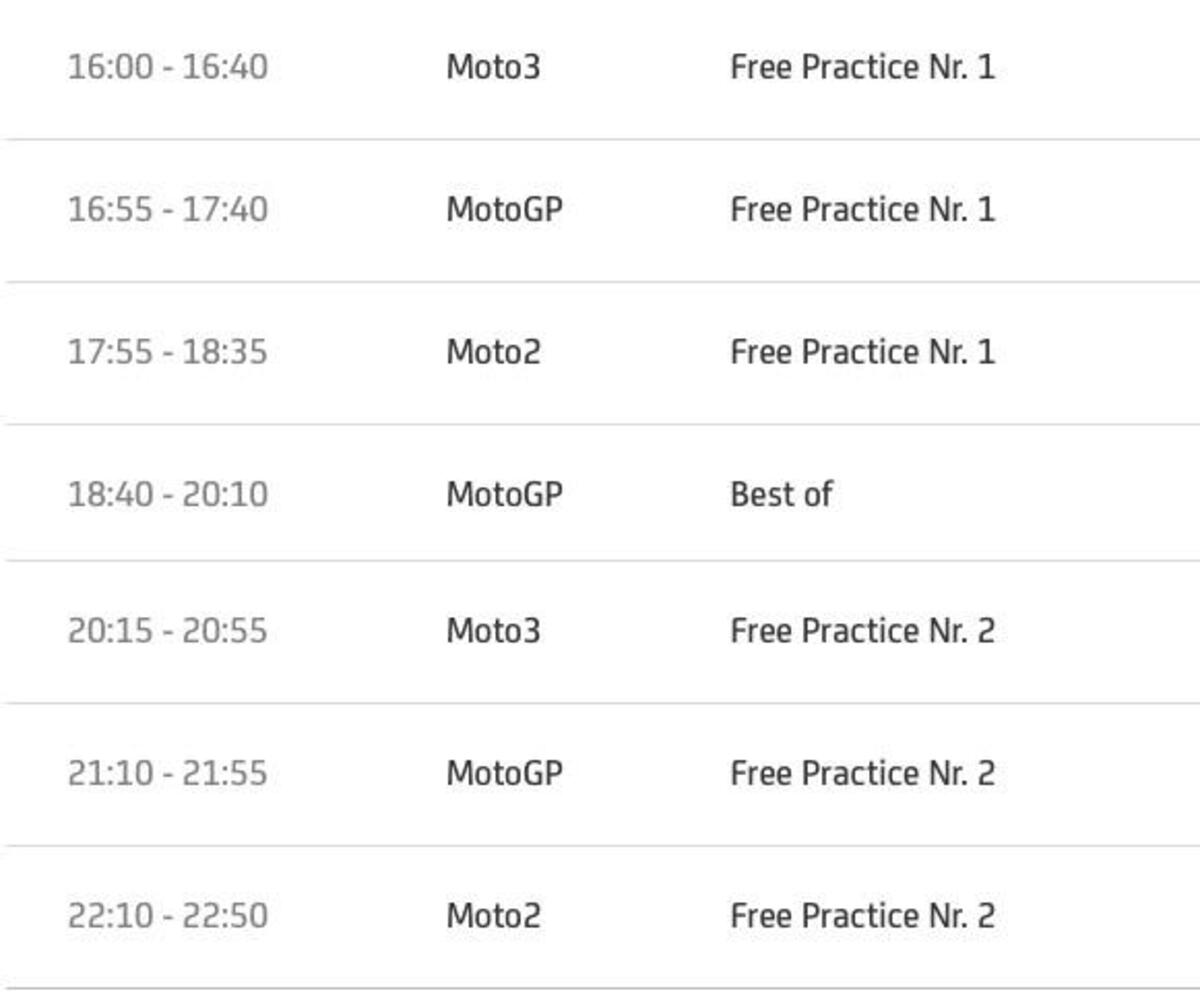This screenshot has width=1200, height=1008.
Task: Click the 21:10 - 21:55 time slot
Action: click(167, 773)
